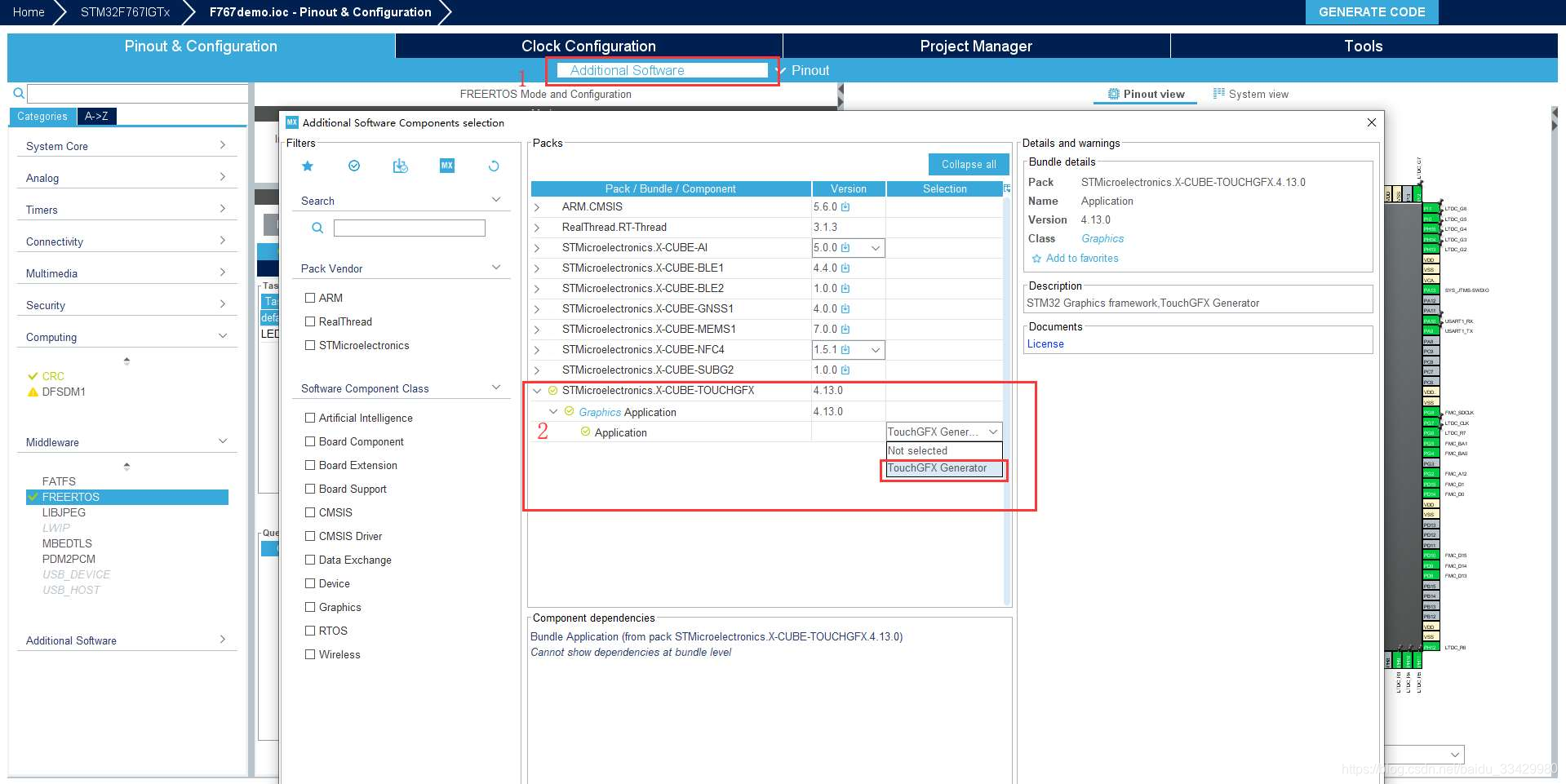Open the Pinout menu

point(803,70)
